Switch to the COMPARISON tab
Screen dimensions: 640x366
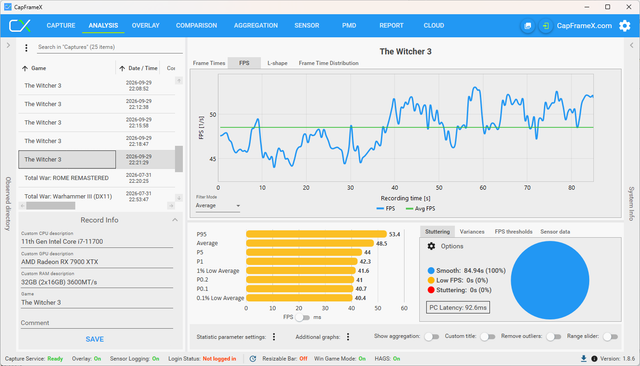196,26
